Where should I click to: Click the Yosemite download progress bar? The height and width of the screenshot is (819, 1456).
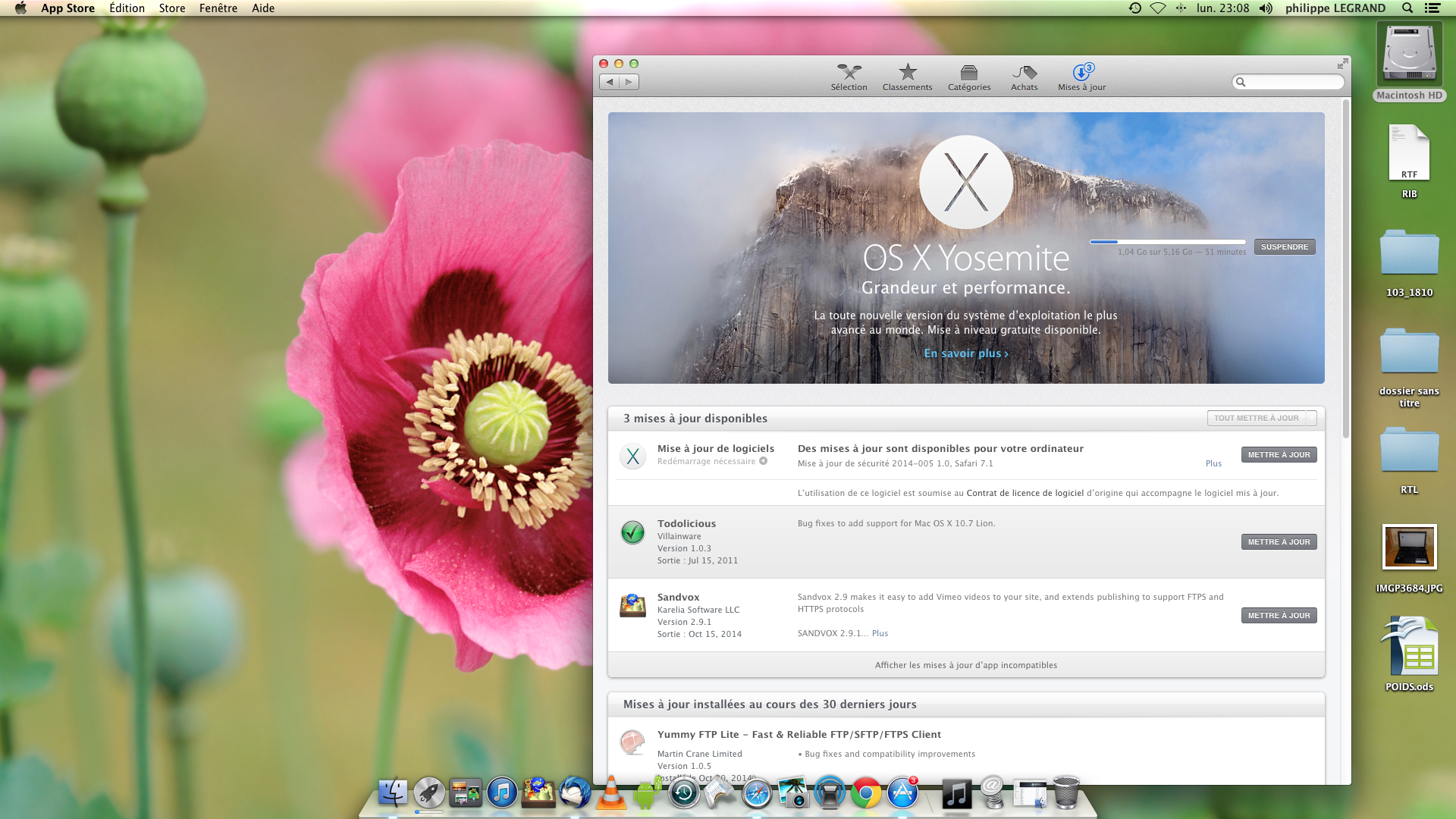1168,242
